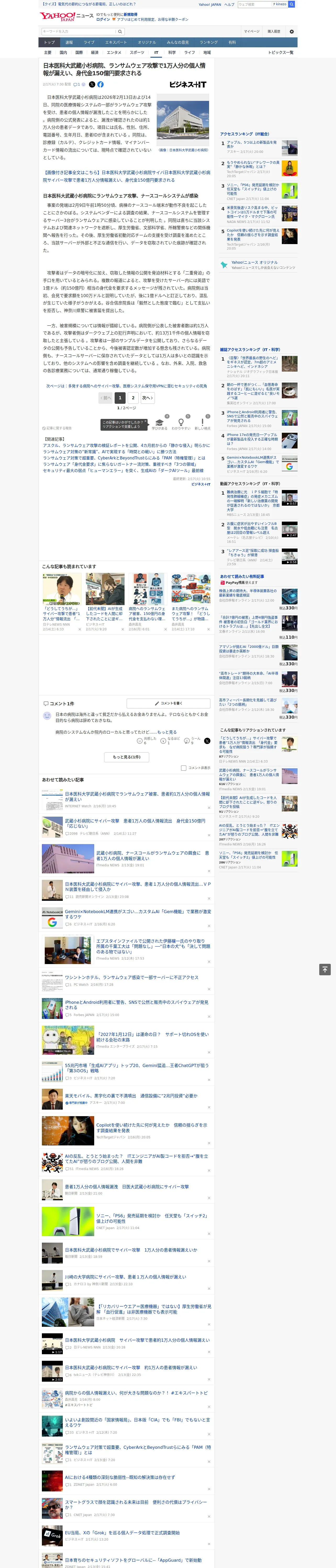Share article on X below headline
336x1568 pixels.
point(92,85)
